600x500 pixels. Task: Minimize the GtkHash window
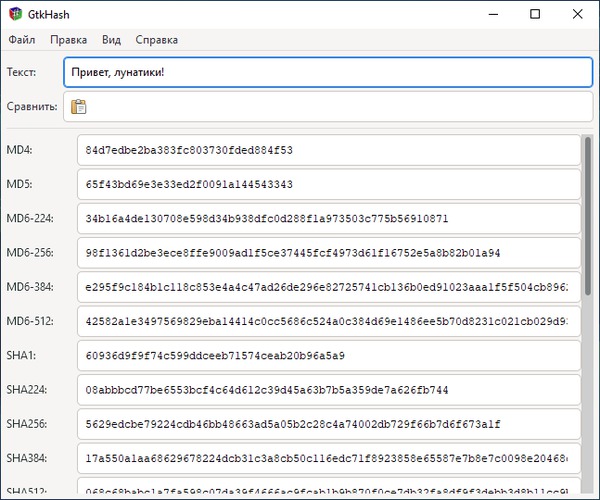494,15
